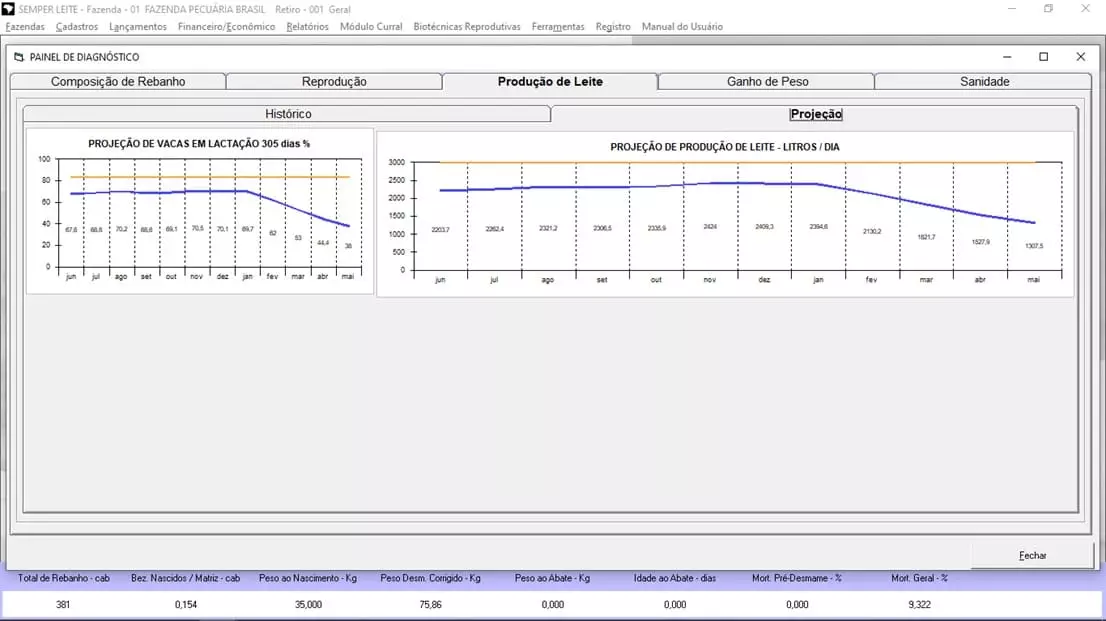Image resolution: width=1106 pixels, height=621 pixels.
Task: Switch to Composição de Rebanho tab
Action: pos(118,82)
